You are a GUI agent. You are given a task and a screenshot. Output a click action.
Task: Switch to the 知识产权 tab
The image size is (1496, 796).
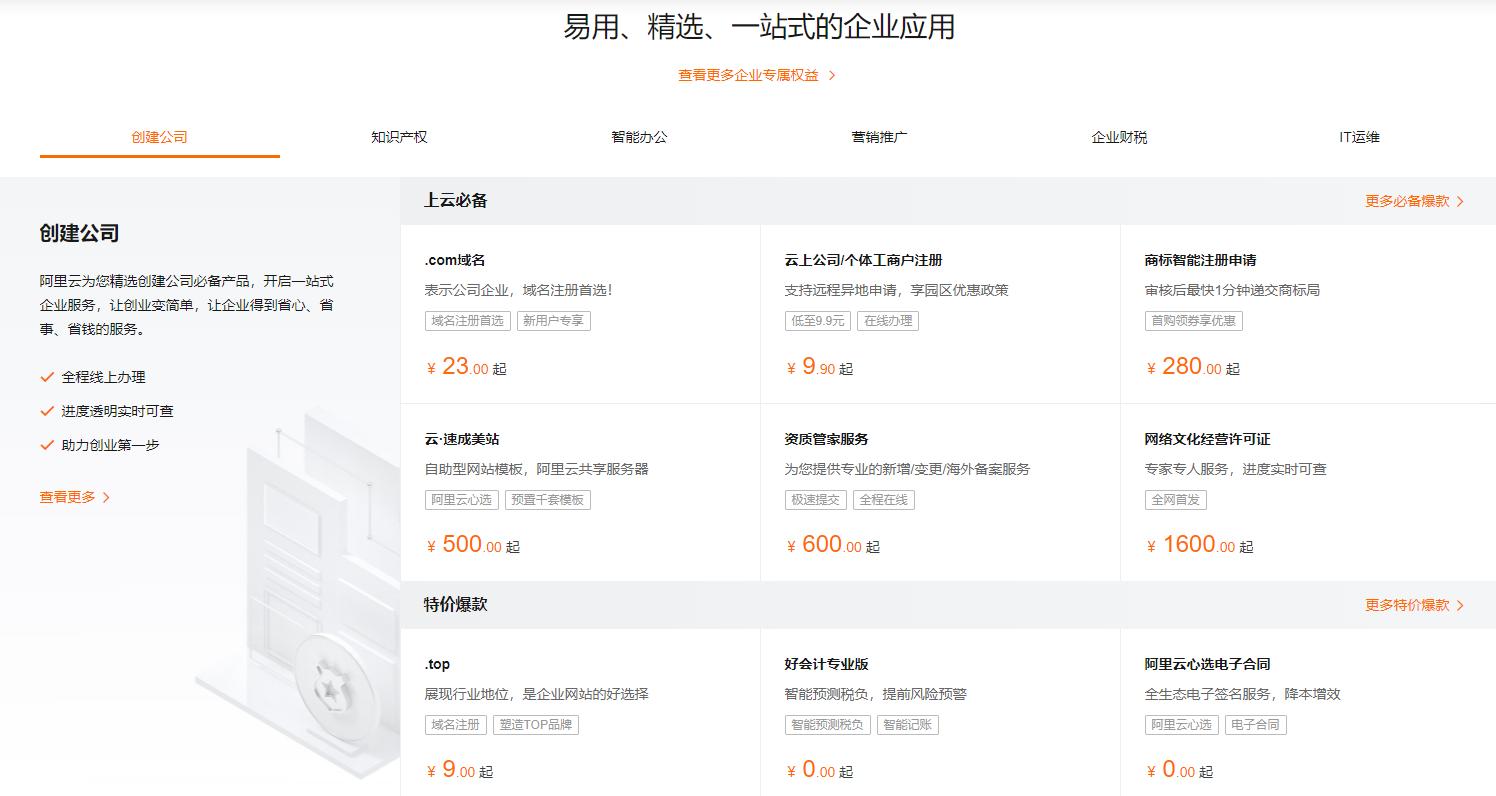pos(399,137)
